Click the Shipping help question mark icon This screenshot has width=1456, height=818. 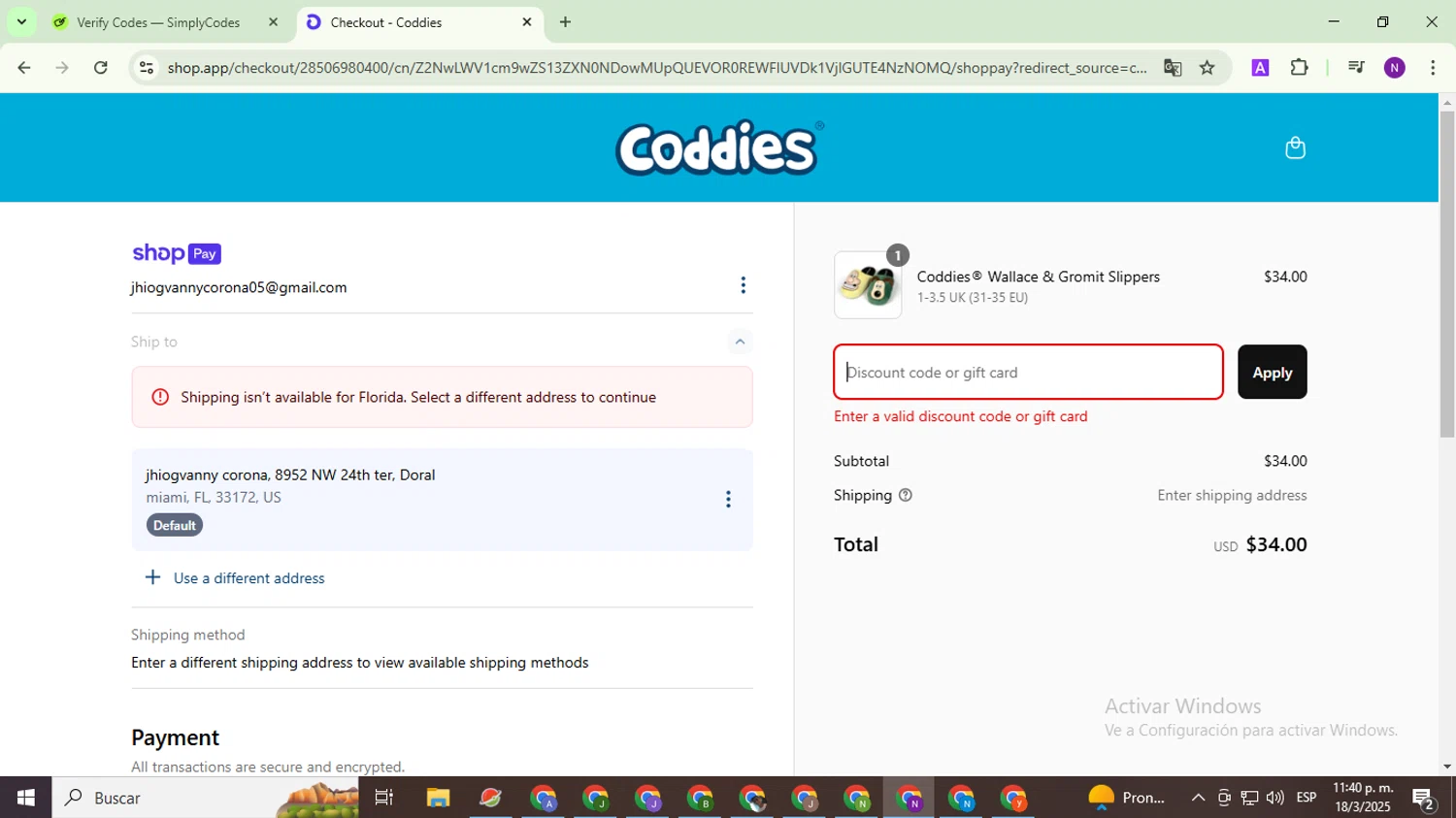906,495
